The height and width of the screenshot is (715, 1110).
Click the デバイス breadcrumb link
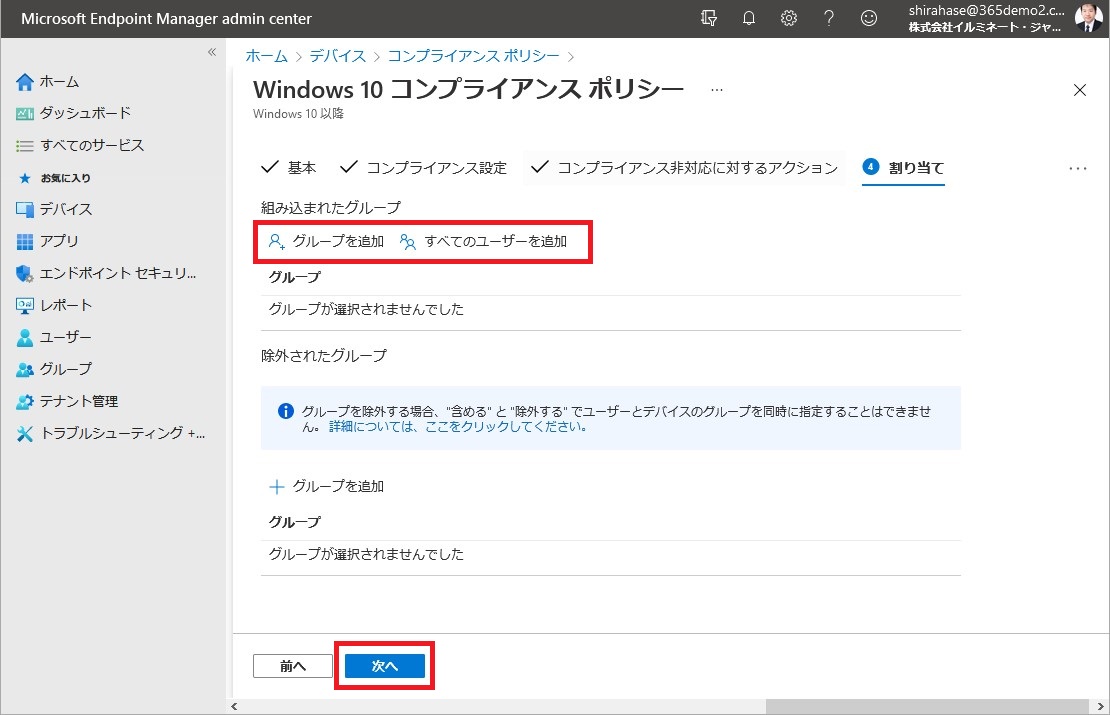[338, 56]
